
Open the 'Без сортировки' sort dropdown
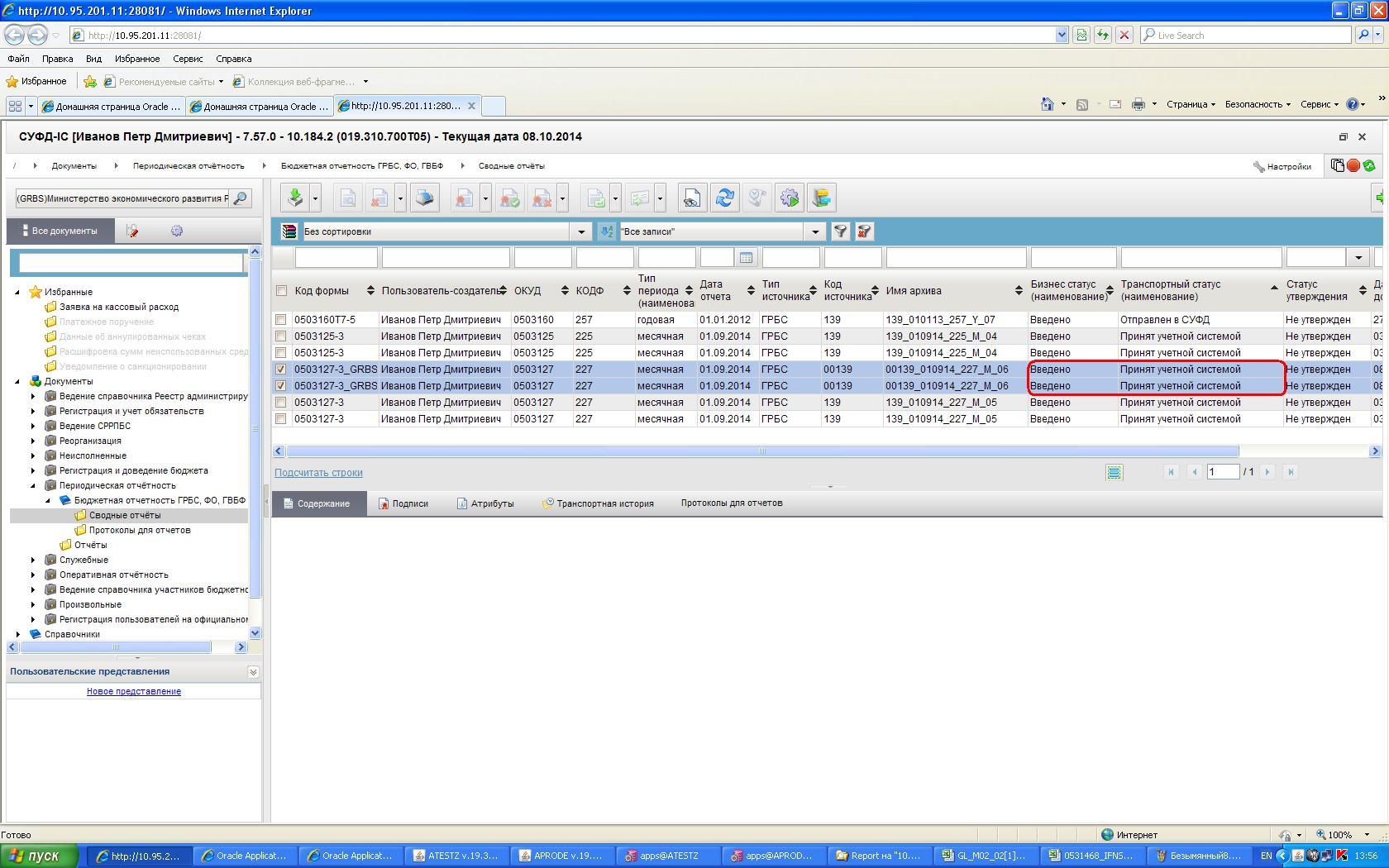tap(581, 231)
